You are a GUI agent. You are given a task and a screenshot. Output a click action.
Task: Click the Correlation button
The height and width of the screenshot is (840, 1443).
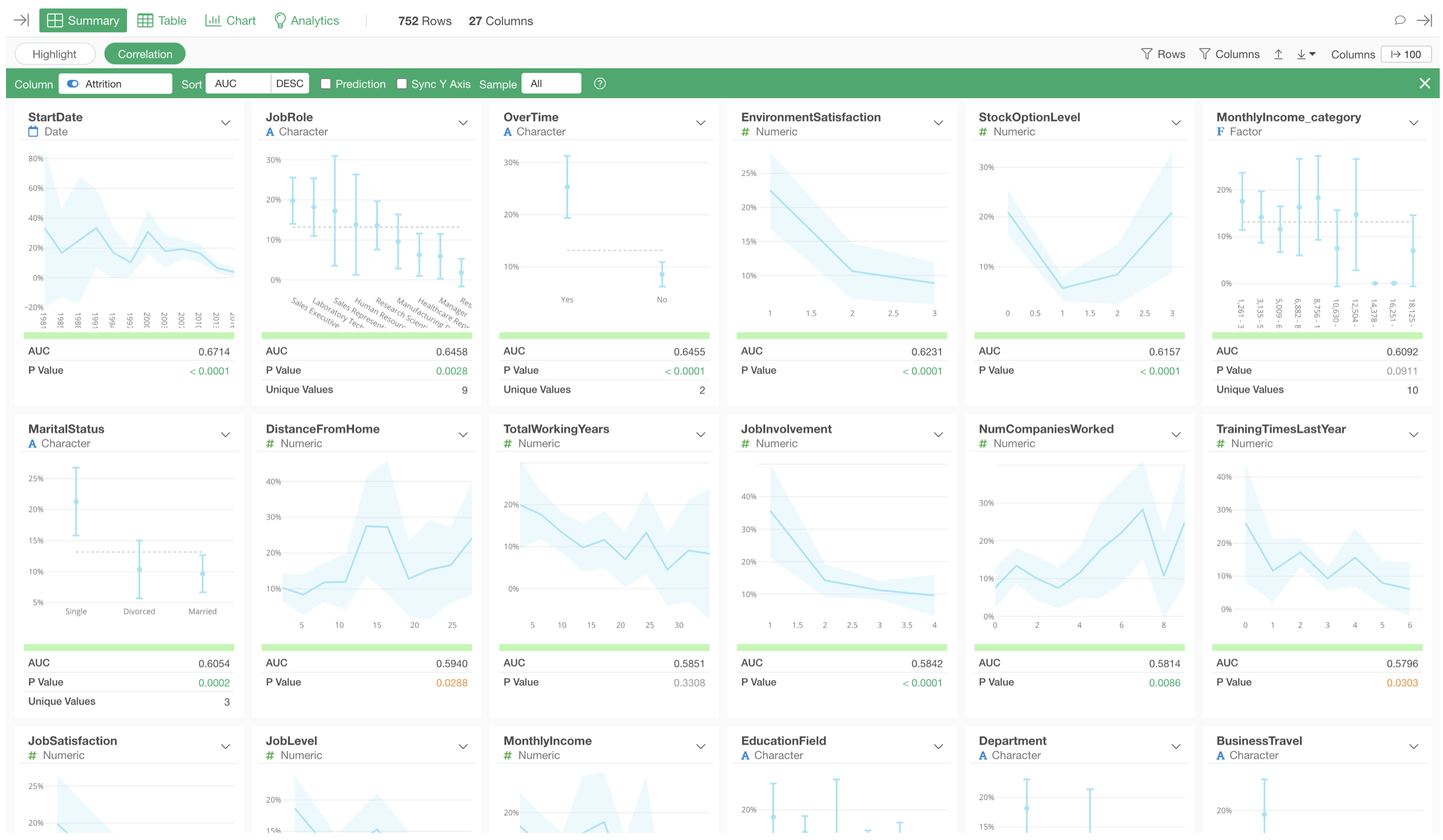[145, 54]
